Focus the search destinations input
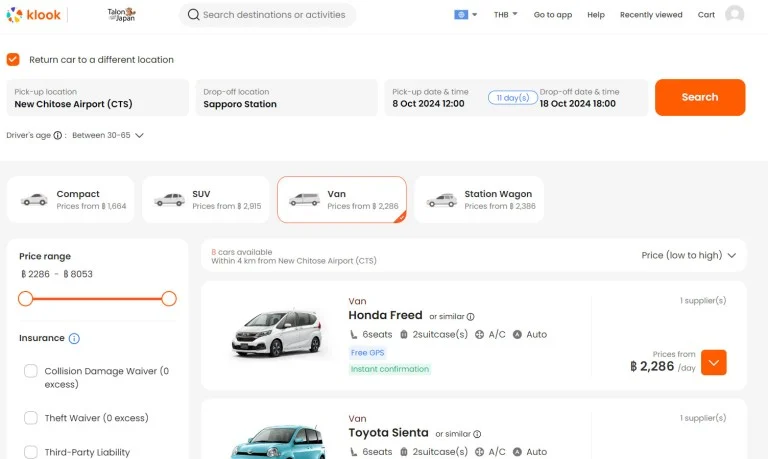 point(267,15)
